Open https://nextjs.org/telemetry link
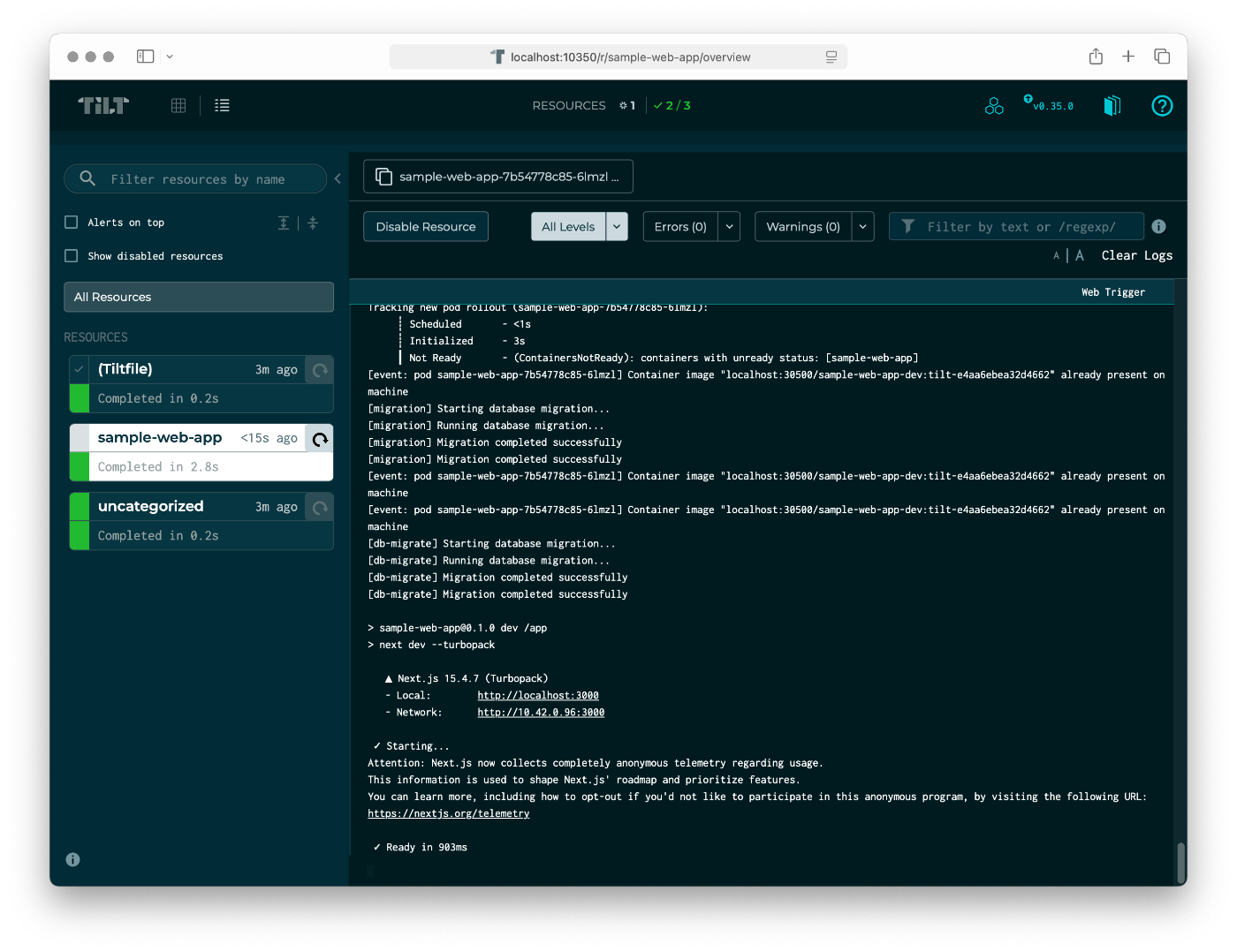Image resolution: width=1237 pixels, height=952 pixels. (449, 814)
